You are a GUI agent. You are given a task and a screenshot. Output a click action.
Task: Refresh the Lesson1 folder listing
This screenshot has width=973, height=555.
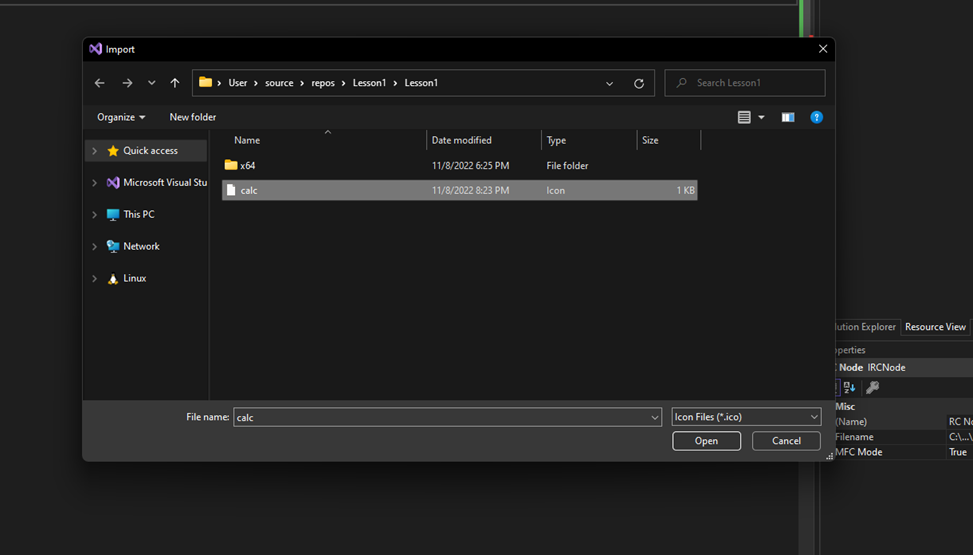pos(639,83)
